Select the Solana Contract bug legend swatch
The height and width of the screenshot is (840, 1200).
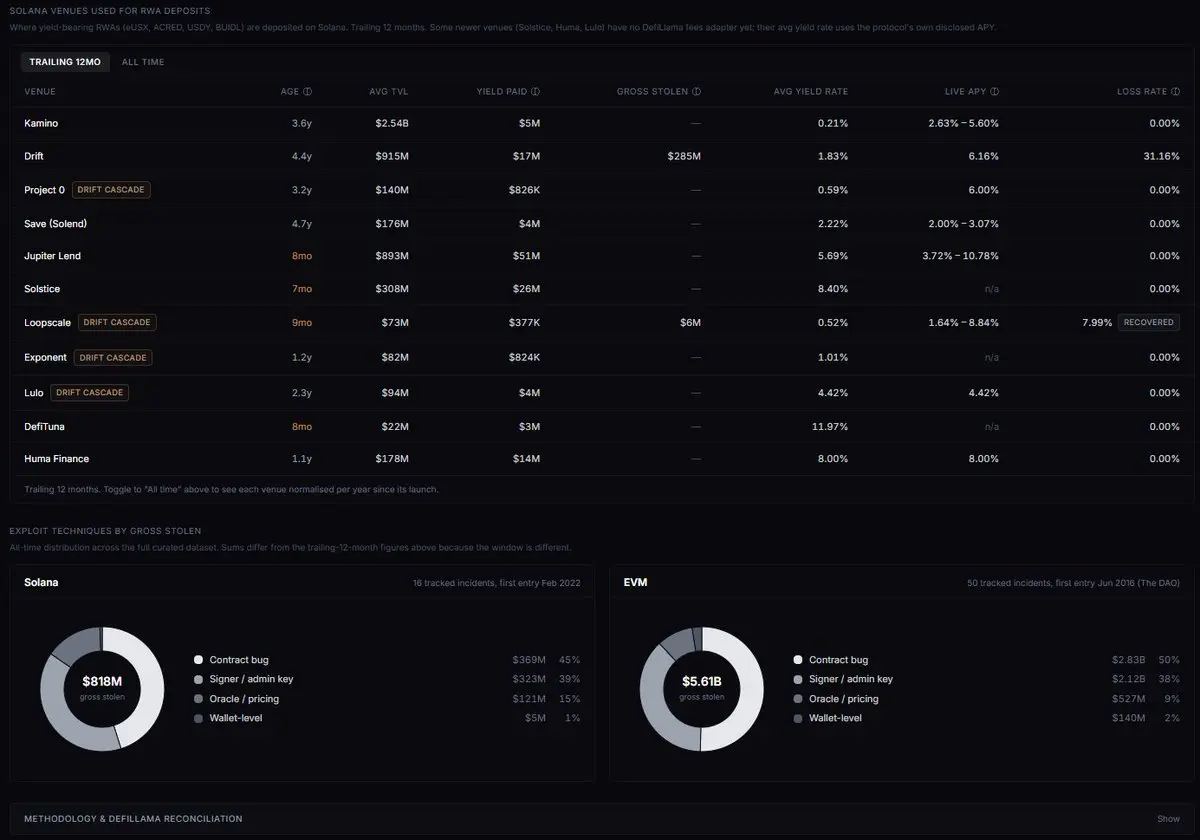click(x=198, y=660)
